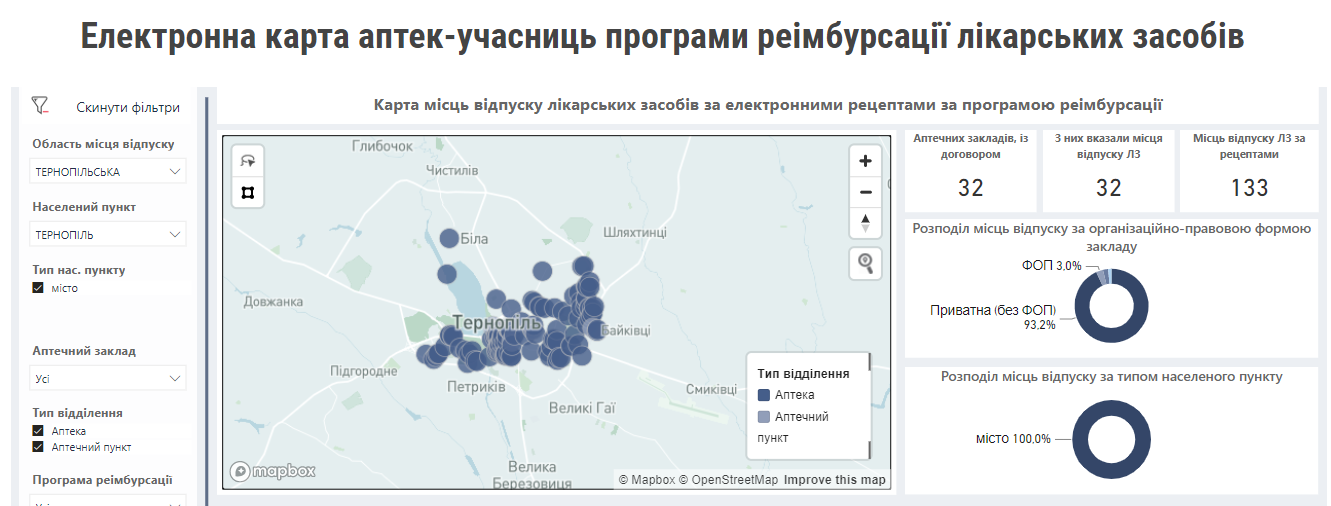The image size is (1331, 506).
Task: Open the 'Усі' pharmacy institution dropdown
Action: coord(108,378)
